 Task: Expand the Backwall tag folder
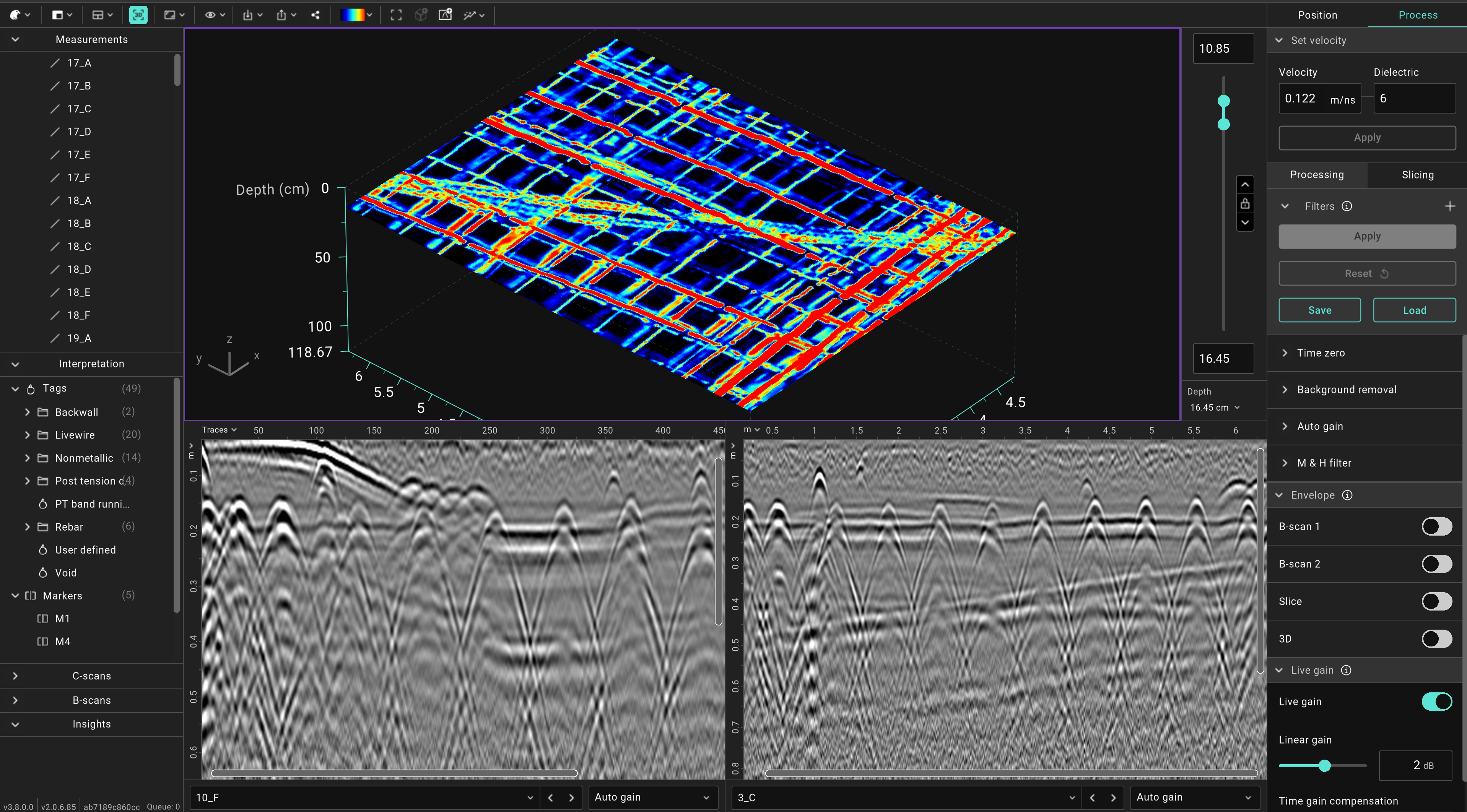click(27, 412)
